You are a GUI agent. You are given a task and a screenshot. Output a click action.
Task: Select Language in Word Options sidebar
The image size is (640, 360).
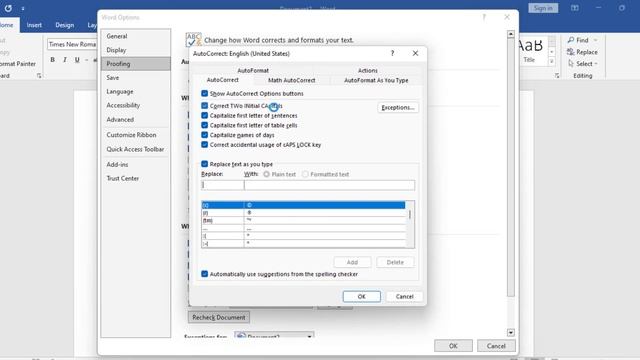(136, 92)
